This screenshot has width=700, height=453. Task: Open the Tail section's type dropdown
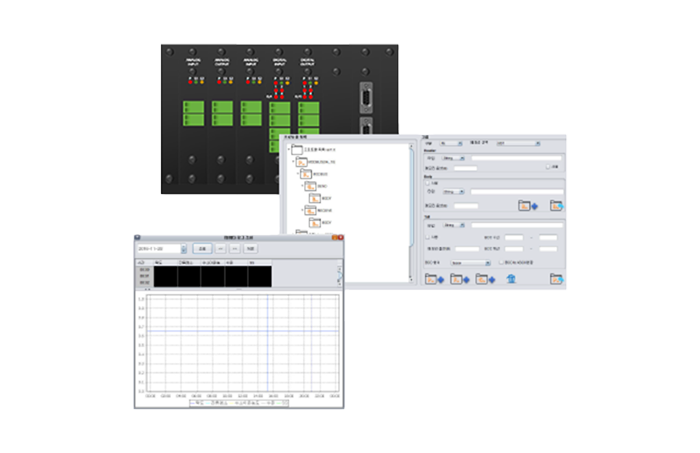click(453, 225)
